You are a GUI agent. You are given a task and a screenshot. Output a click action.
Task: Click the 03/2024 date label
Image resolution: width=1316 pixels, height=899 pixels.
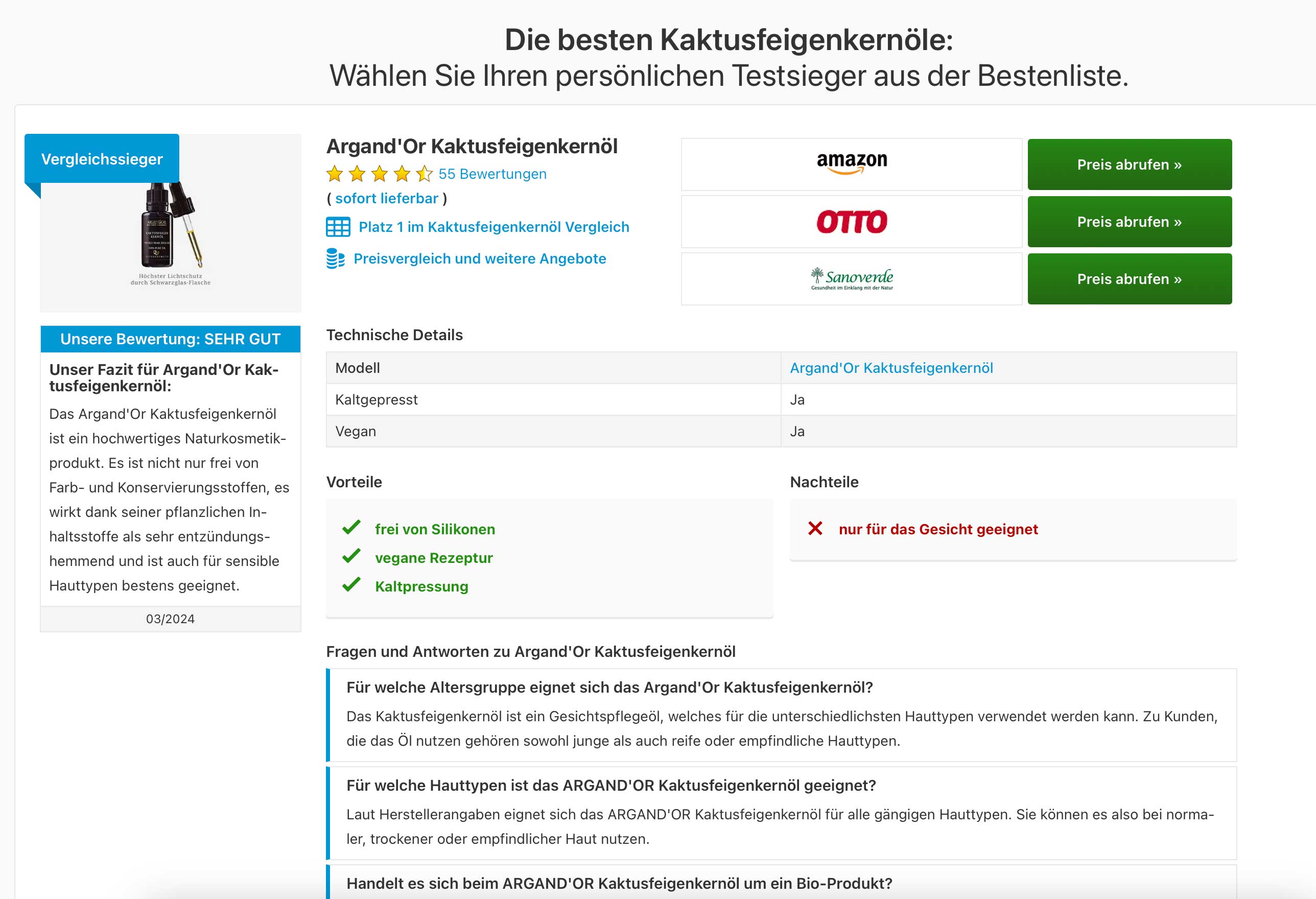coord(170,619)
